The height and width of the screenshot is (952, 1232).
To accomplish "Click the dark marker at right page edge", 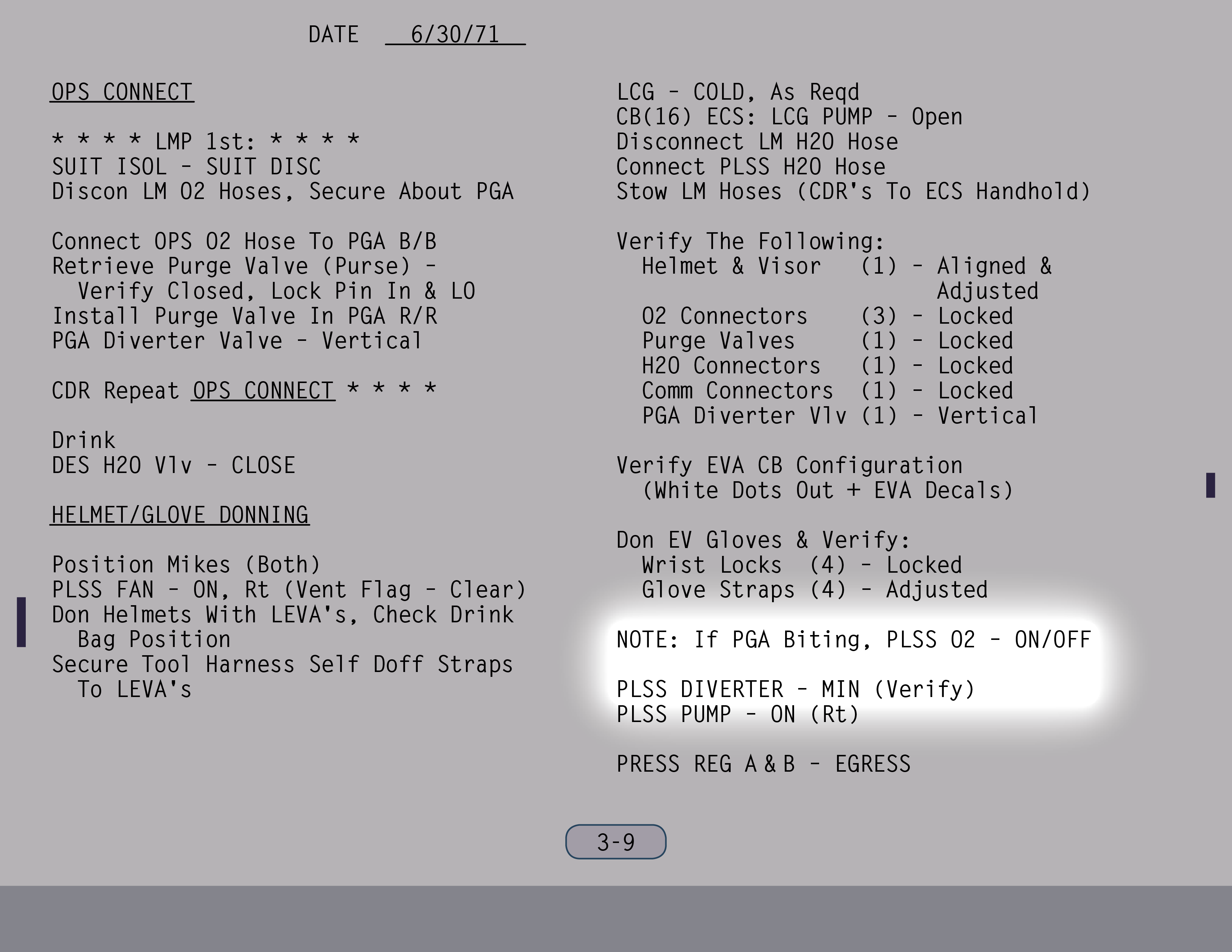I will [1210, 485].
